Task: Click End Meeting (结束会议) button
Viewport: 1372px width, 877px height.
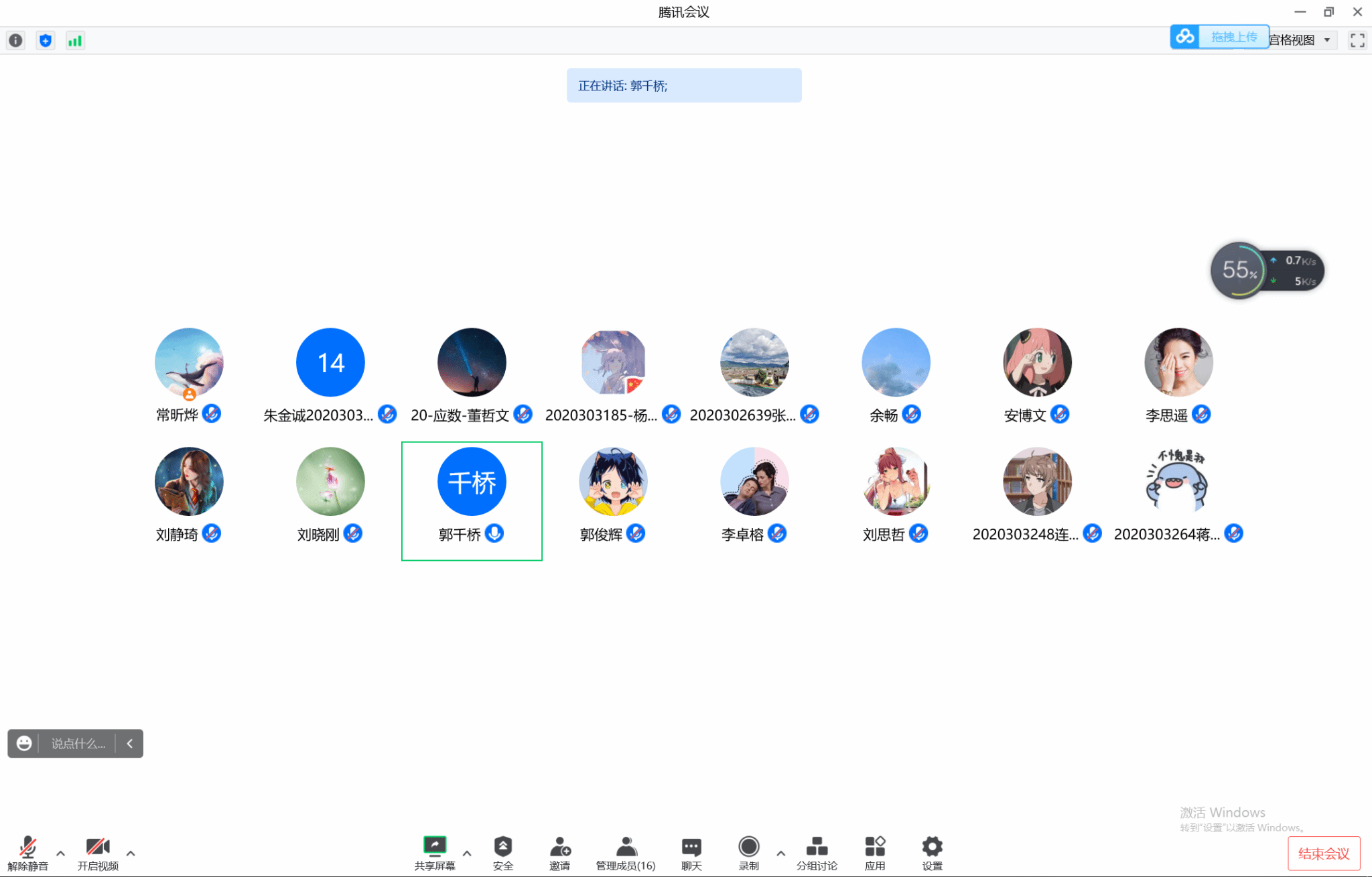Action: pyautogui.click(x=1323, y=854)
